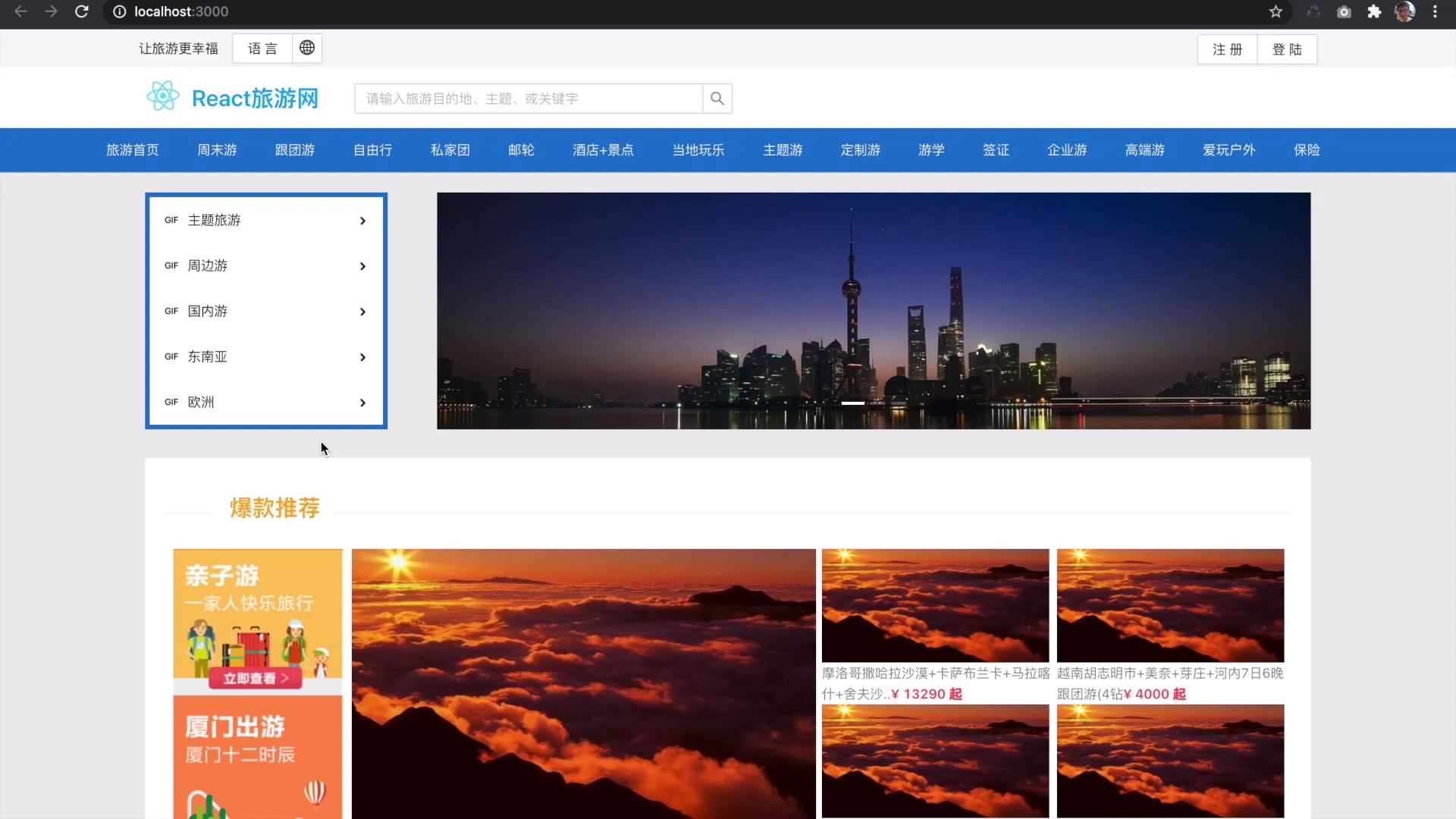
Task: Reload the page with refresh icon
Action: (x=82, y=11)
